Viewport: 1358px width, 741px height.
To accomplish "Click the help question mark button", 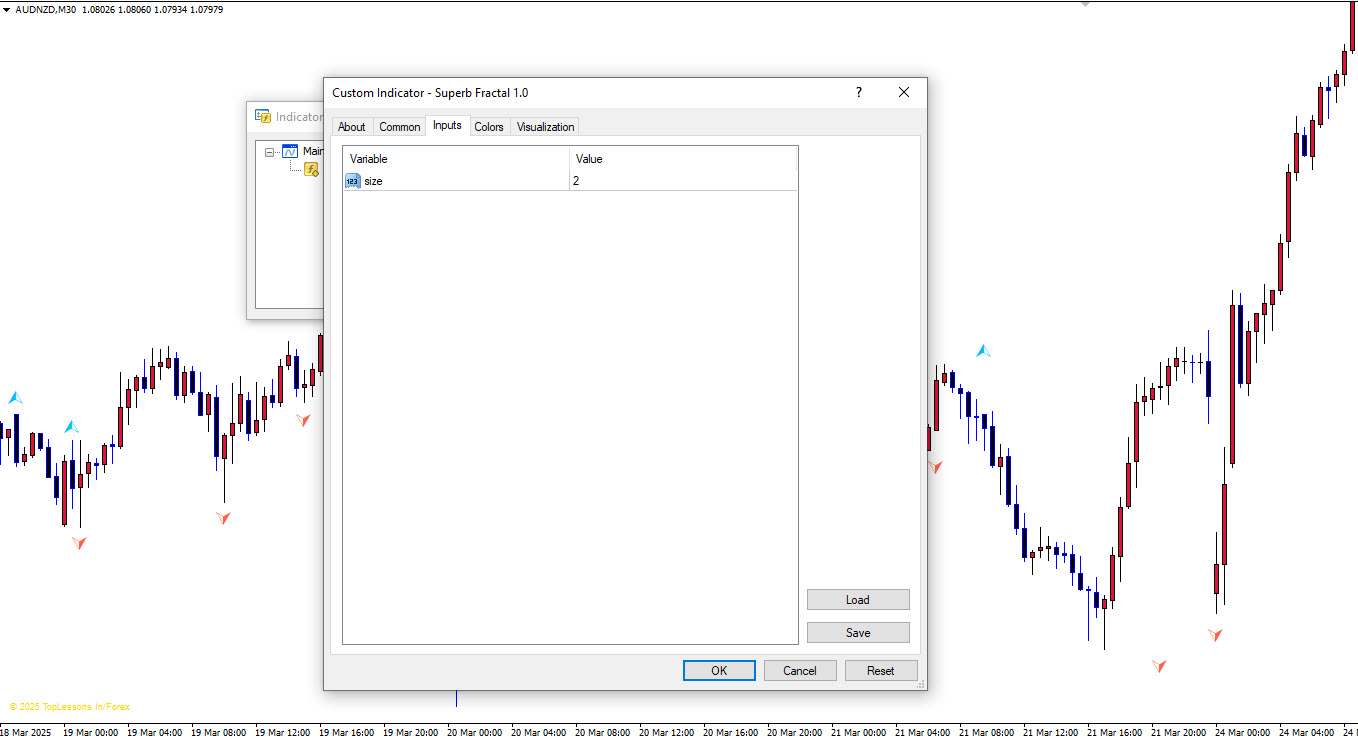I will [x=858, y=92].
